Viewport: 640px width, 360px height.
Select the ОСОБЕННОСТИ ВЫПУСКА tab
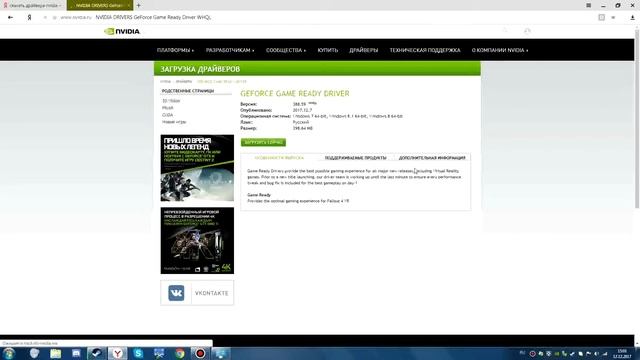coord(279,158)
